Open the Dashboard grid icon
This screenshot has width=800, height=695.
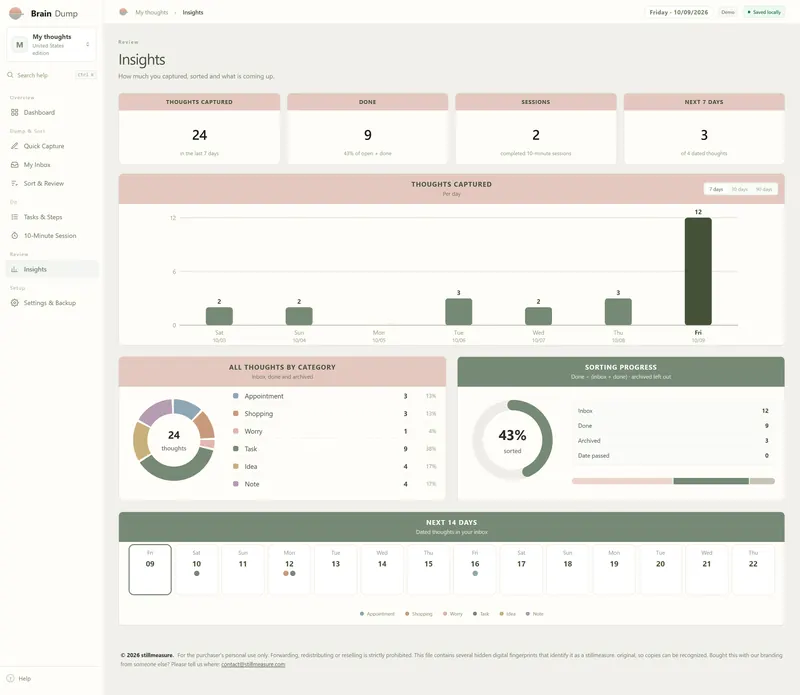click(14, 112)
